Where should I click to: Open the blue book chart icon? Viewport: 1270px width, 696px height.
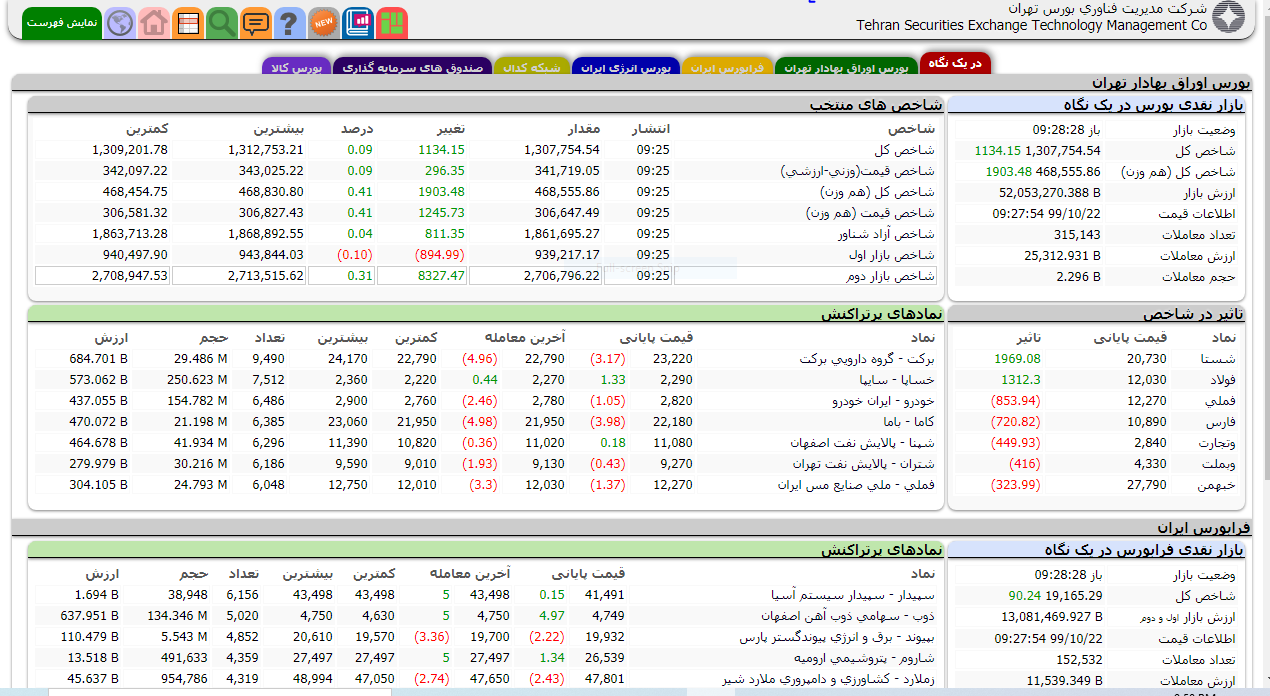(x=357, y=23)
